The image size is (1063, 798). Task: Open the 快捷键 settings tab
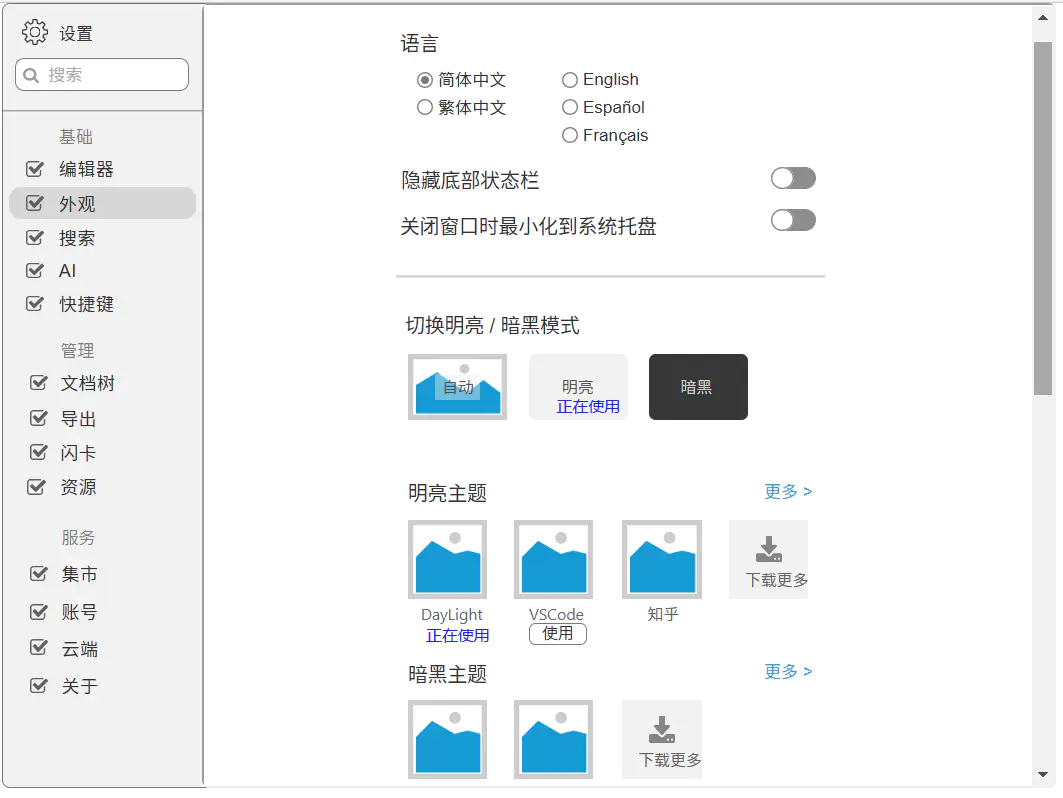[x=87, y=304]
